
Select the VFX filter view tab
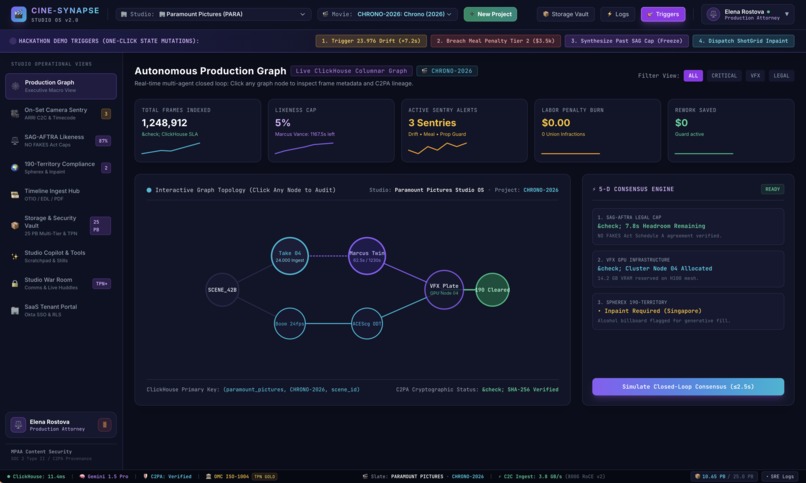click(755, 76)
